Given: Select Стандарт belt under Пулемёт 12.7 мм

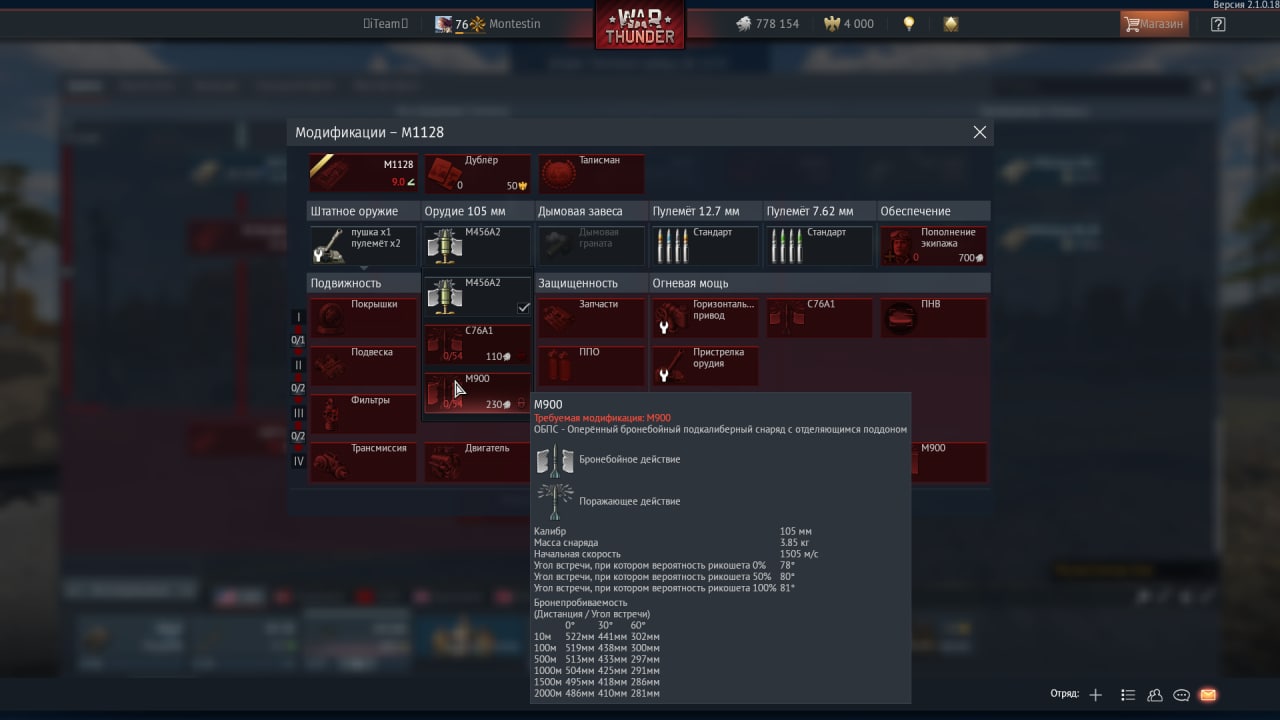Looking at the screenshot, I should 705,245.
